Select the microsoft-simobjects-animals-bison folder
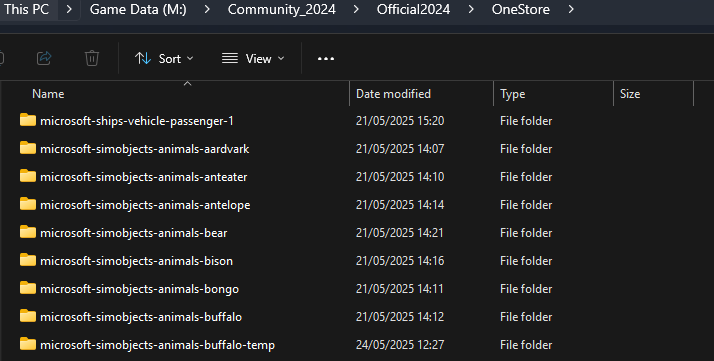The image size is (714, 361). [x=136, y=261]
